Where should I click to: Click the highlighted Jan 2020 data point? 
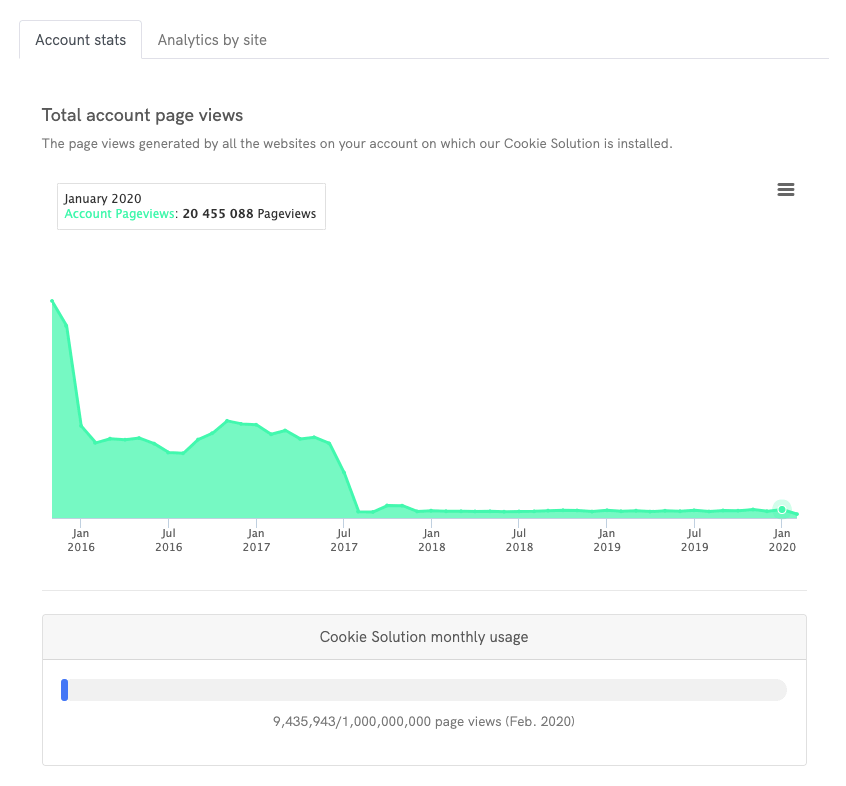[x=782, y=510]
